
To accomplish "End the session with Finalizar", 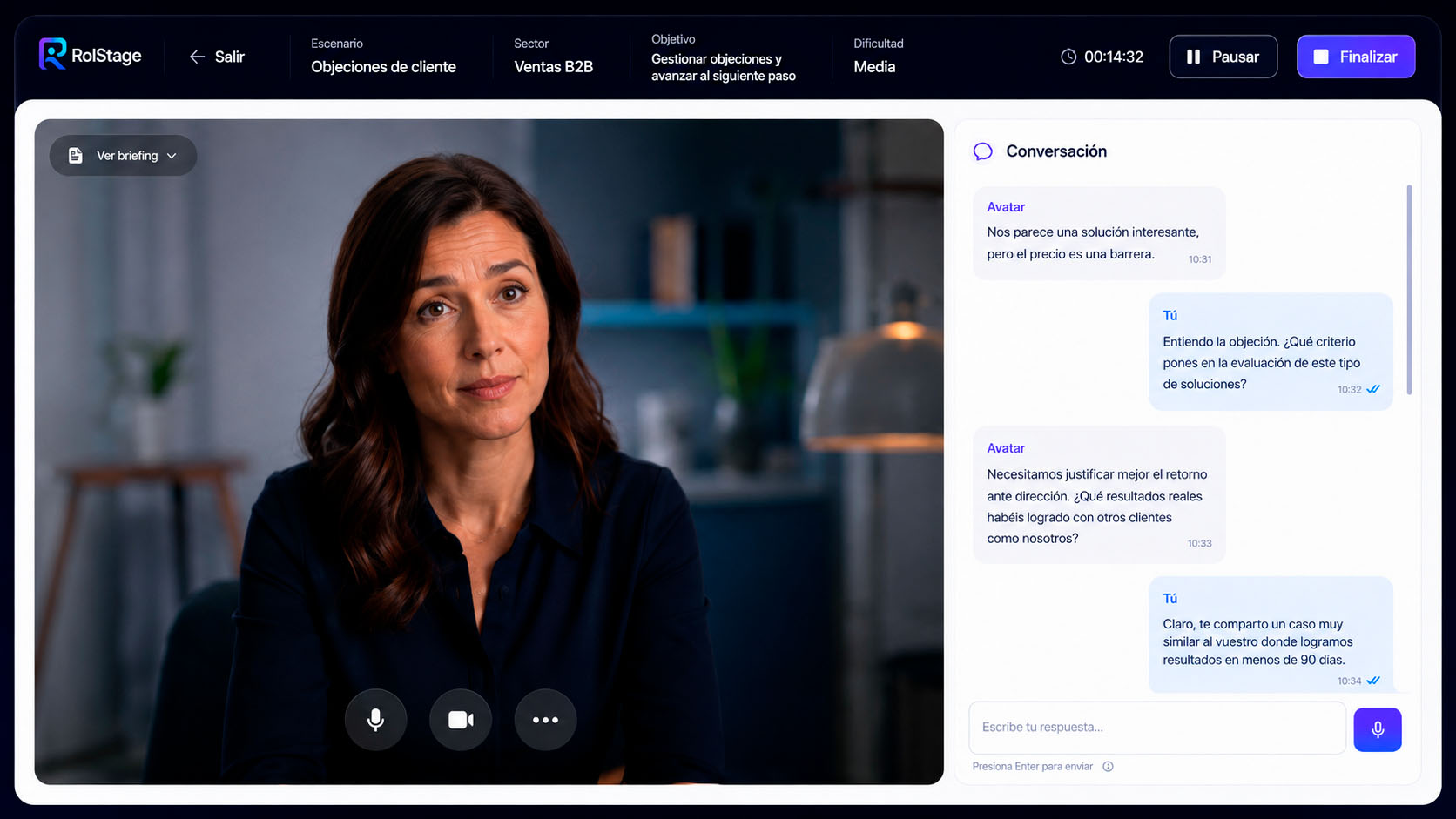I will (1356, 57).
